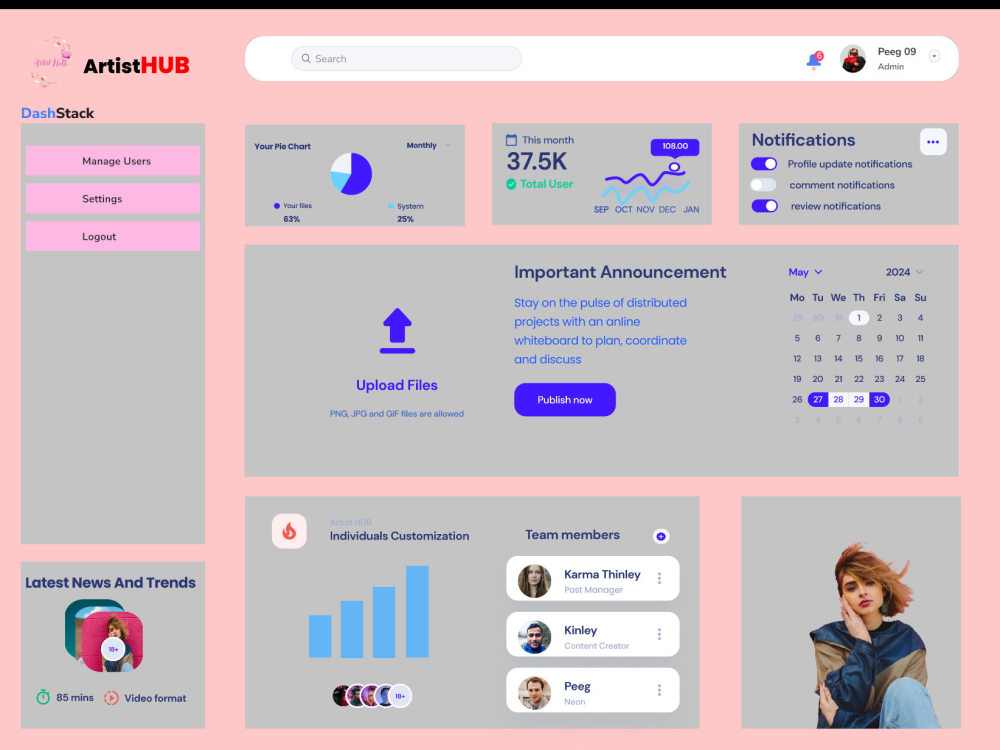The width and height of the screenshot is (1000, 750).
Task: Select Logout in the sidebar
Action: (x=113, y=236)
